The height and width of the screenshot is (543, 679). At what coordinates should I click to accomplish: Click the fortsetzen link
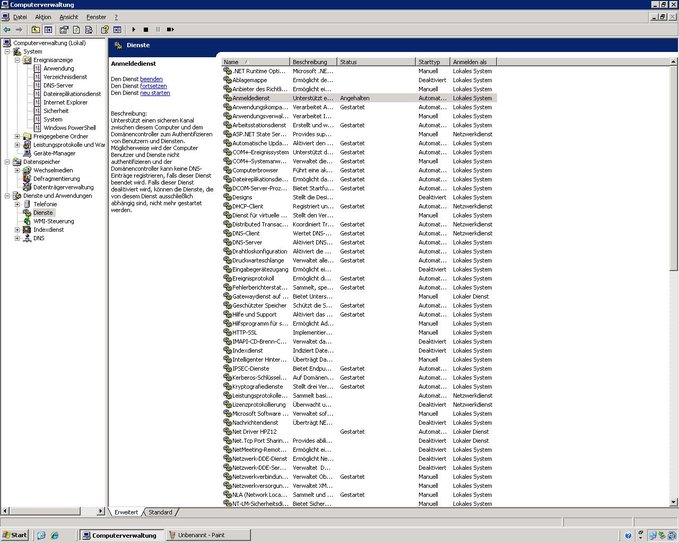pyautogui.click(x=153, y=86)
